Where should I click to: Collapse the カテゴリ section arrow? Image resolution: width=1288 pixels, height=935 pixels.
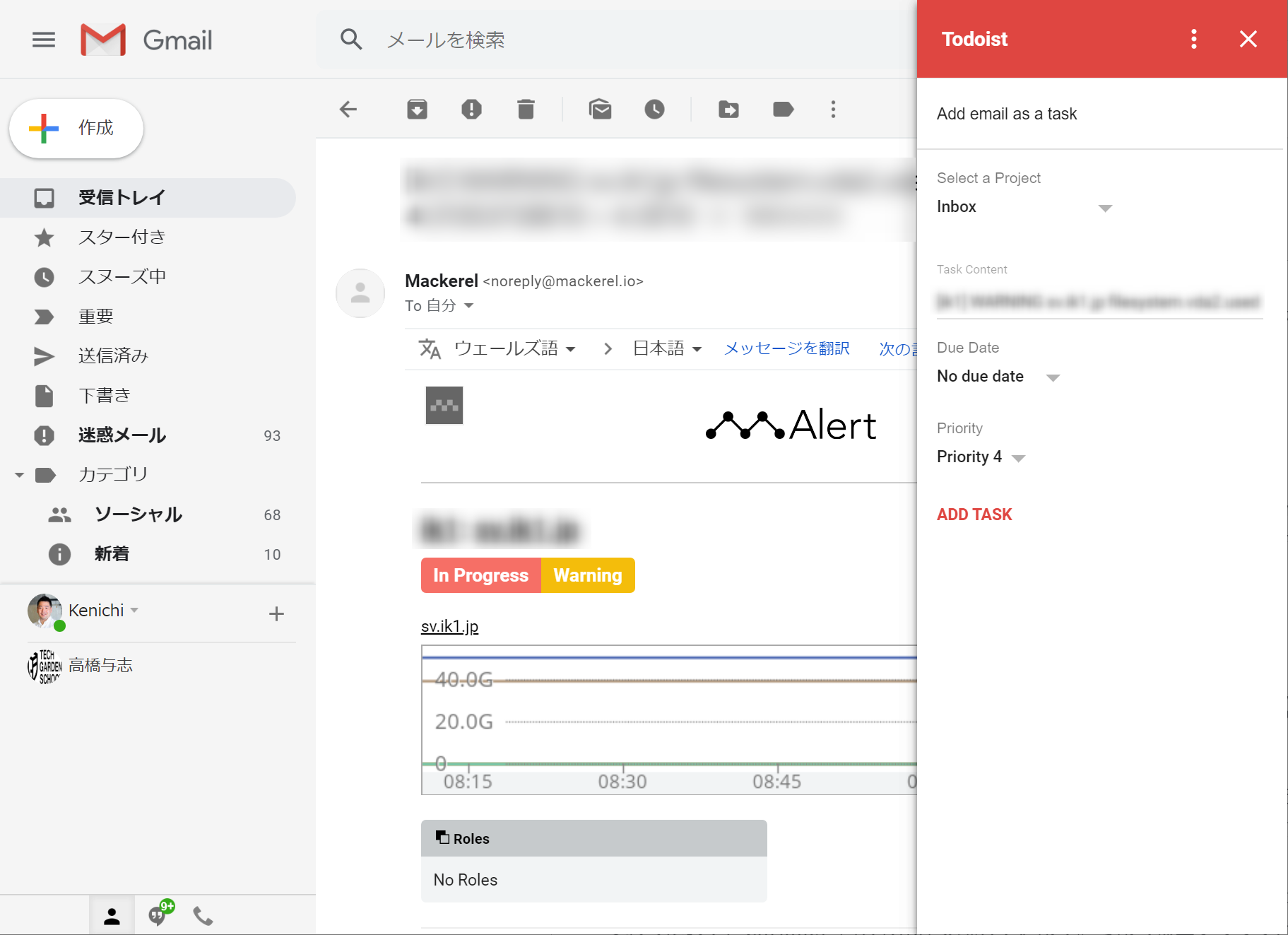click(19, 475)
